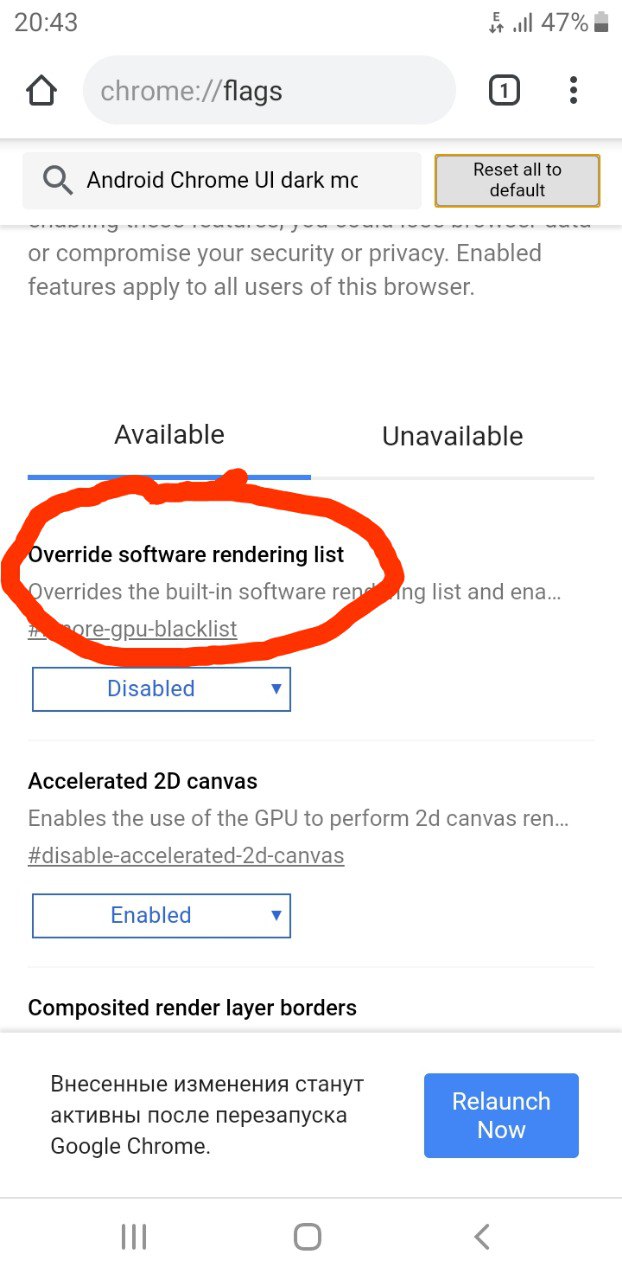Viewport: 622px width, 1280px height.
Task: Switch to the Unavailable tab
Action: (x=452, y=436)
